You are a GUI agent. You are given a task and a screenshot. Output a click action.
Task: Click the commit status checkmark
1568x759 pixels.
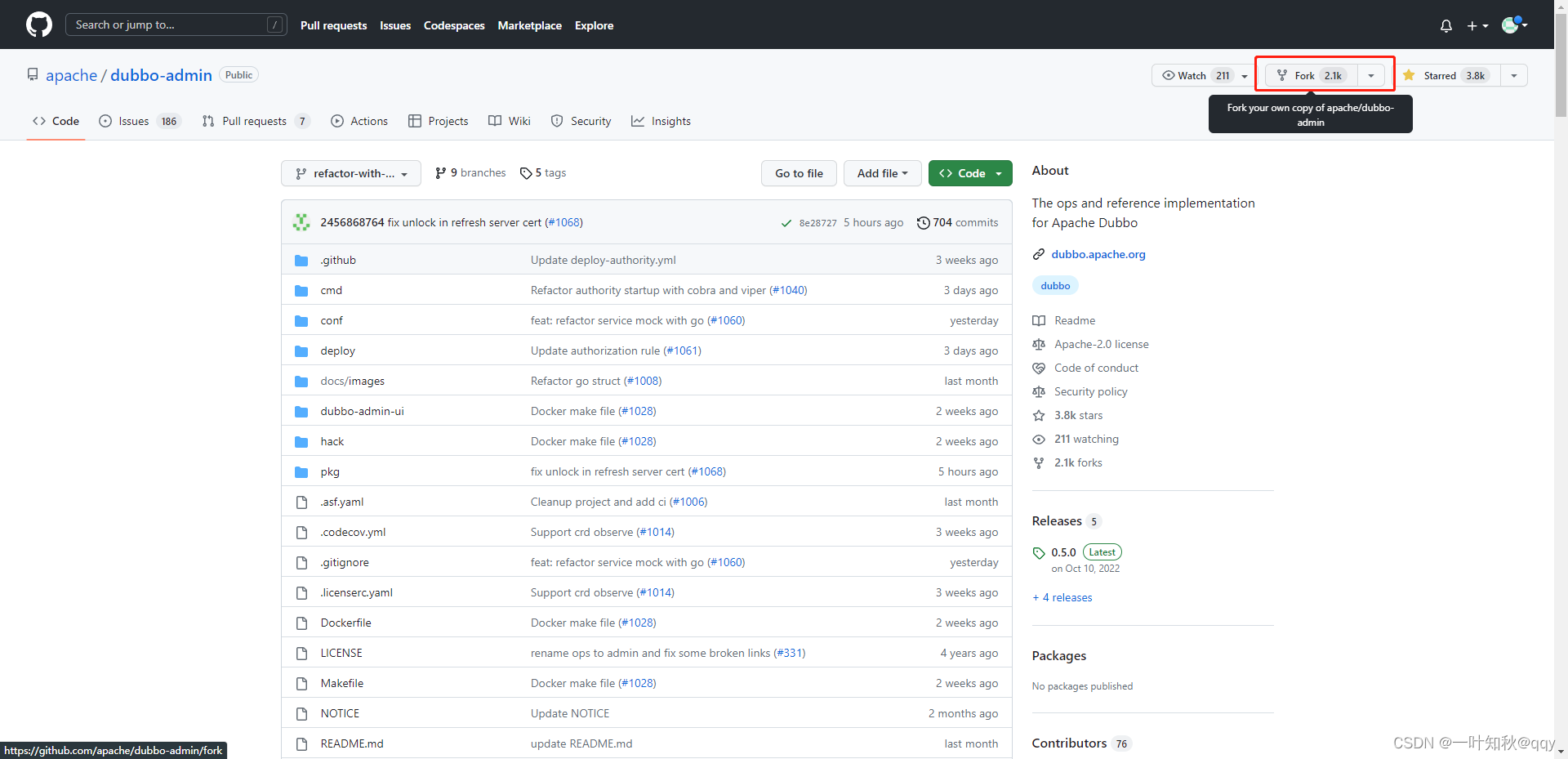(x=786, y=223)
